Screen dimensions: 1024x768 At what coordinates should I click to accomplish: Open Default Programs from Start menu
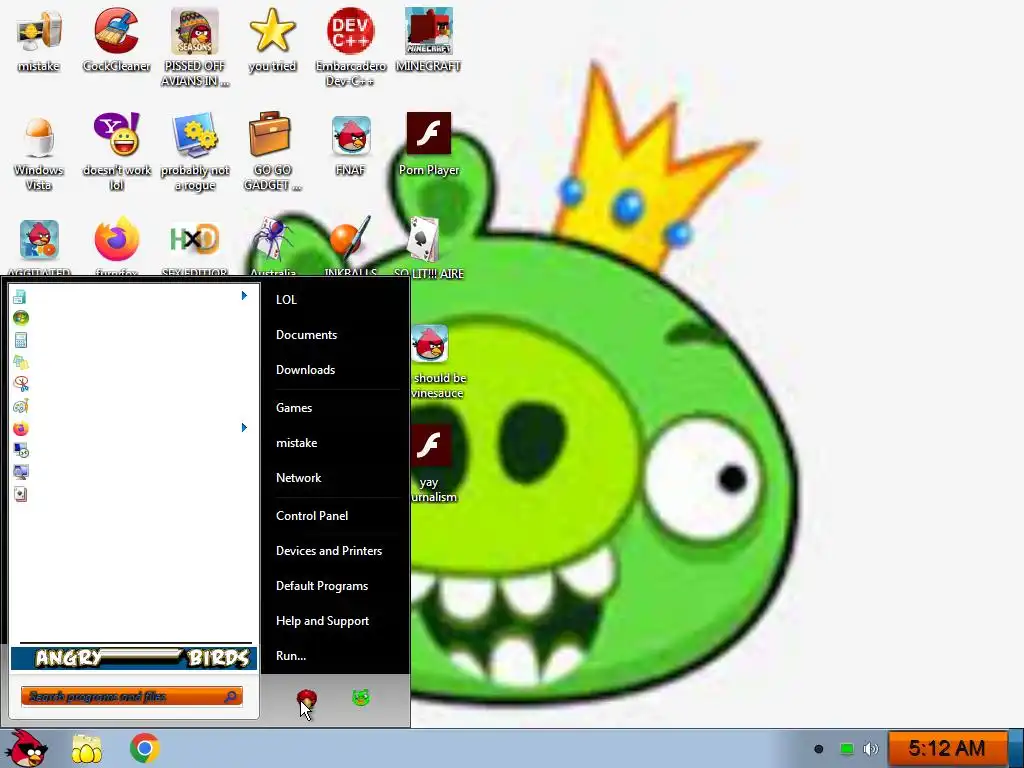click(322, 586)
